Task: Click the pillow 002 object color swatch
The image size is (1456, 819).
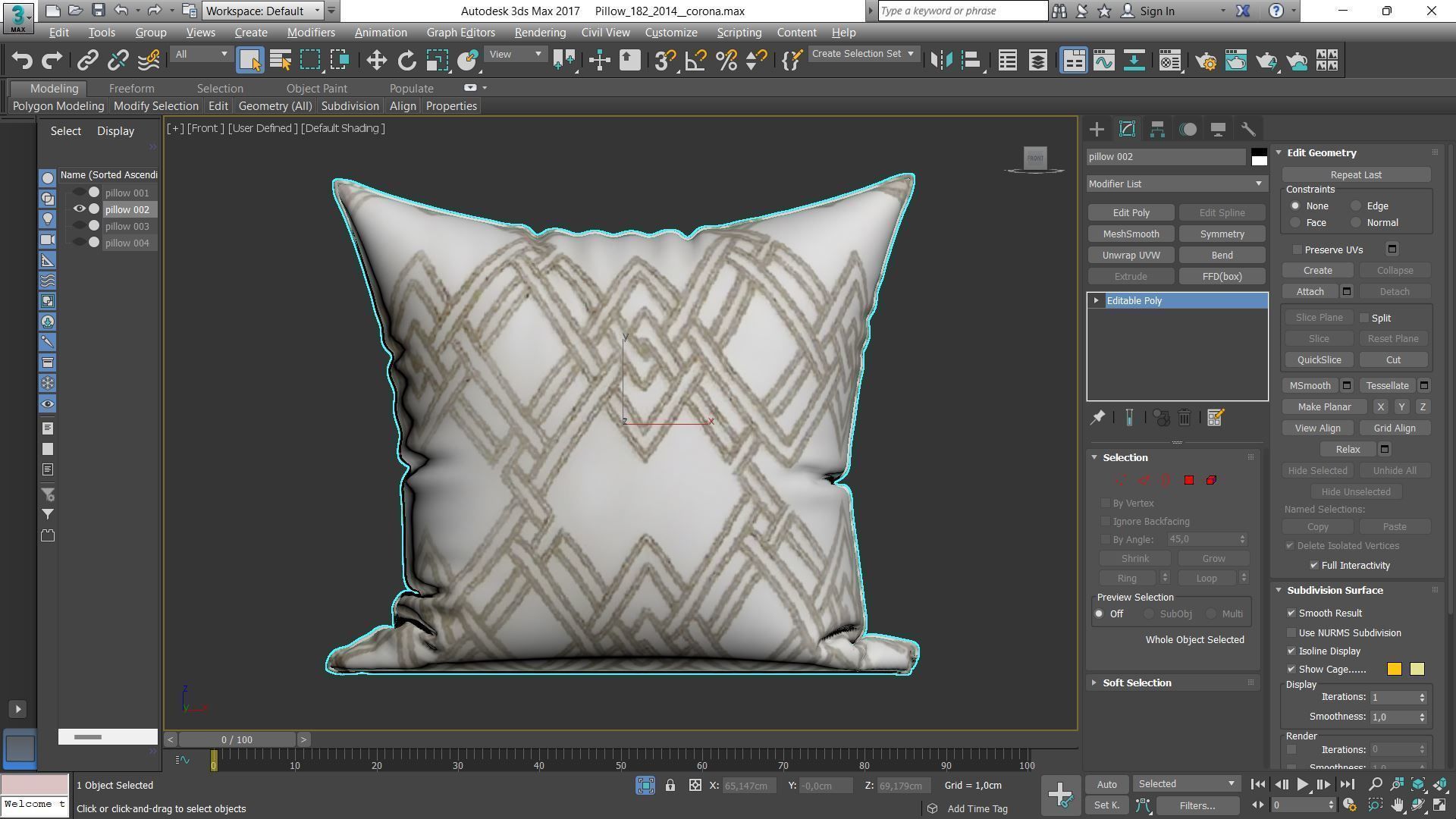Action: point(1259,157)
